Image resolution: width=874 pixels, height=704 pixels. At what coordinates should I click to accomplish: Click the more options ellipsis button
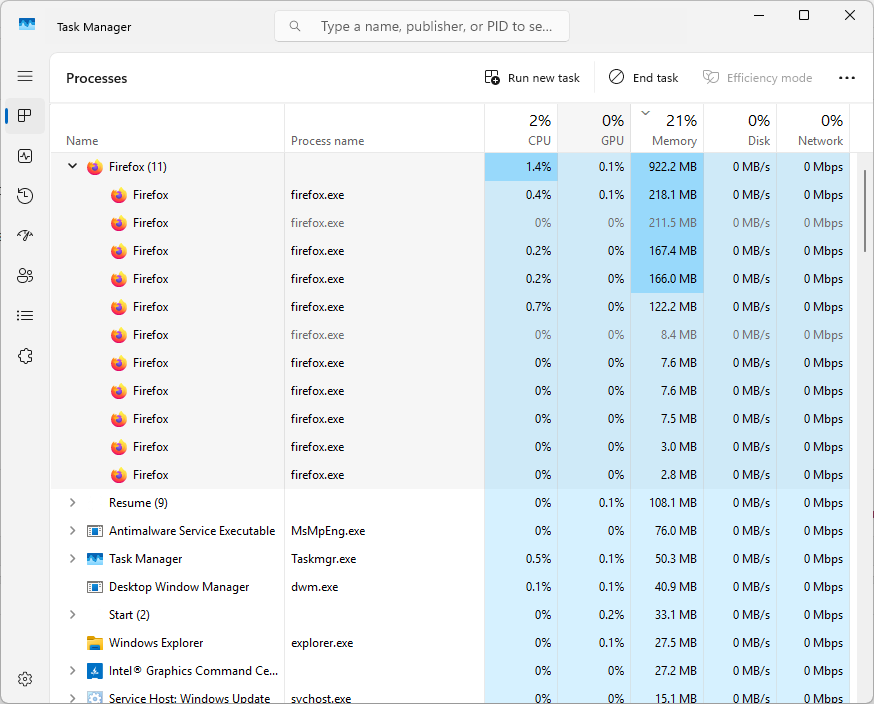click(x=846, y=78)
